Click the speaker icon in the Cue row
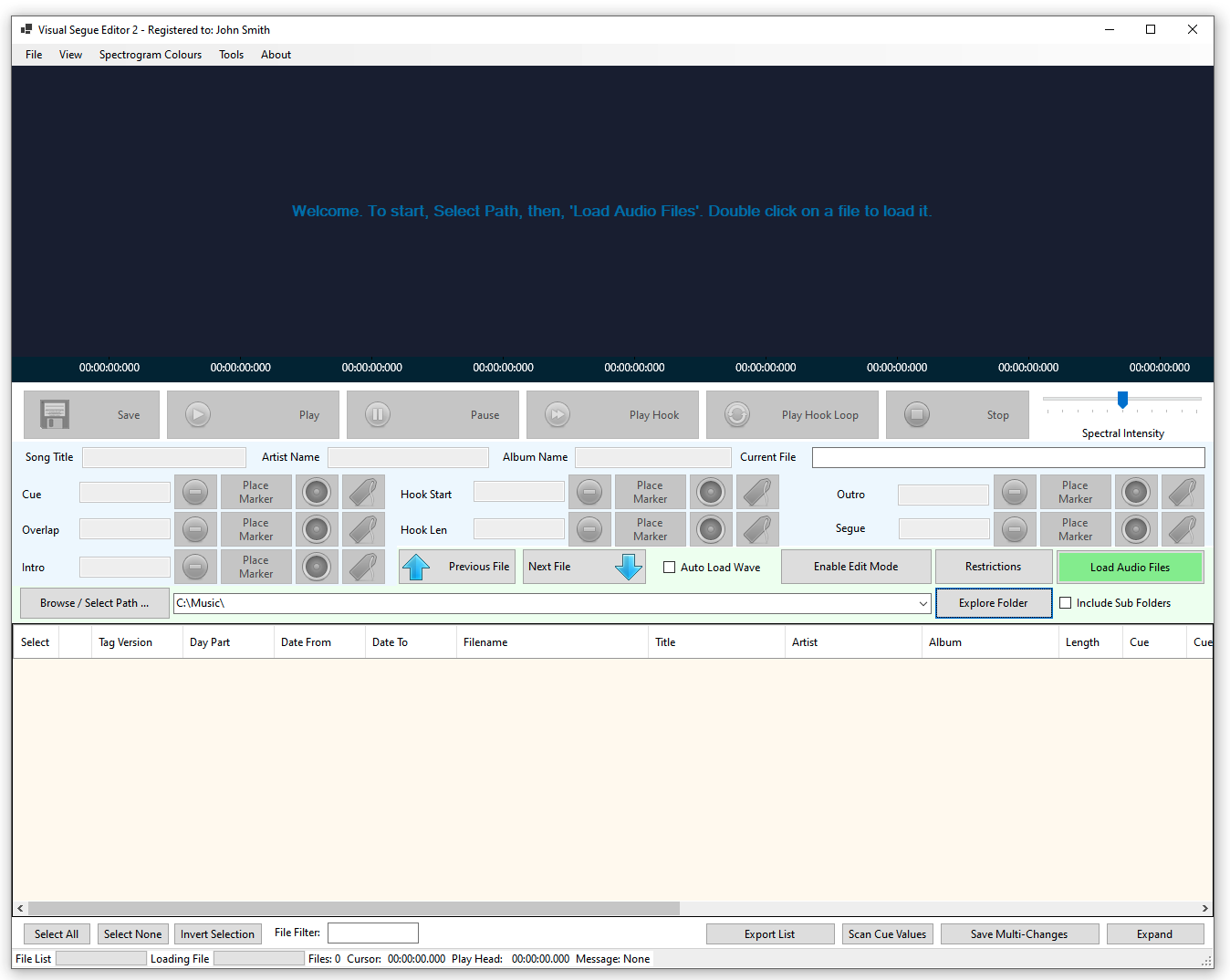Image resolution: width=1230 pixels, height=980 pixels. click(x=317, y=492)
